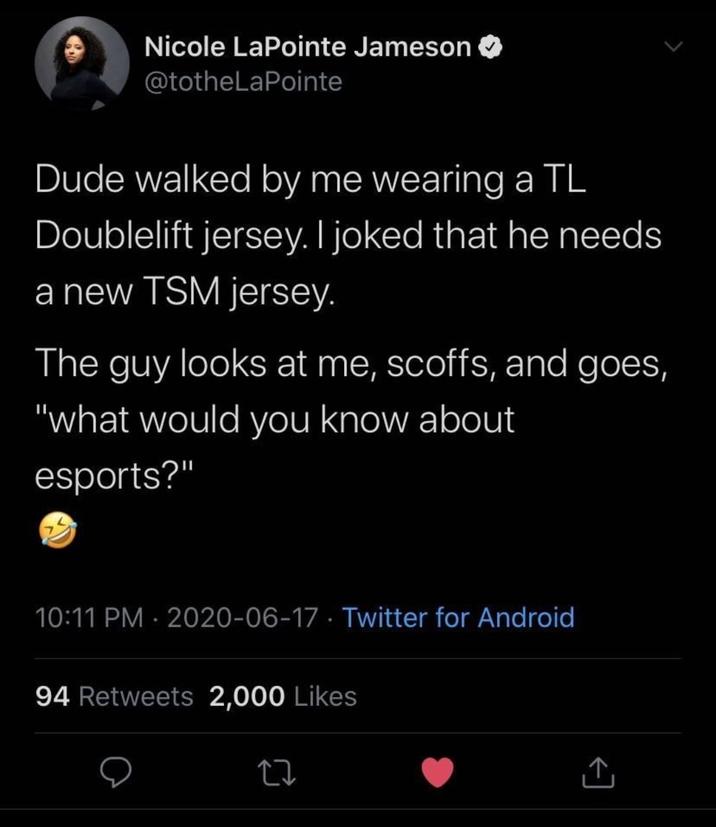This screenshot has height=827, width=716.
Task: Open the @totheLaPointe handle
Action: click(243, 81)
